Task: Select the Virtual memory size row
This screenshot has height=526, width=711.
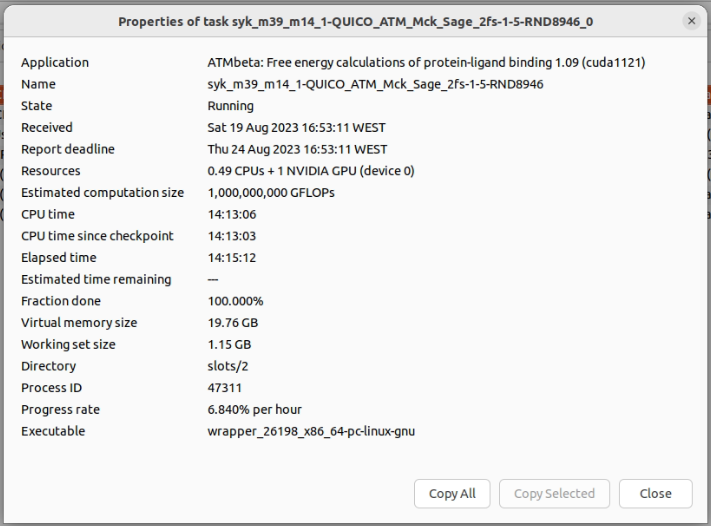Action: pos(79,323)
